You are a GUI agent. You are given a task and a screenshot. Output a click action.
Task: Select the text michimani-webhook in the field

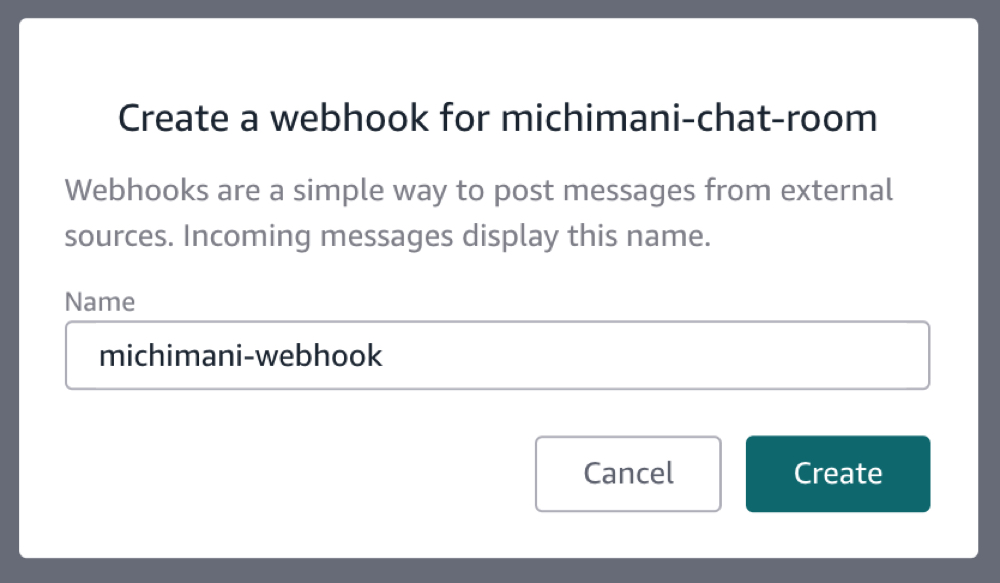pos(240,354)
